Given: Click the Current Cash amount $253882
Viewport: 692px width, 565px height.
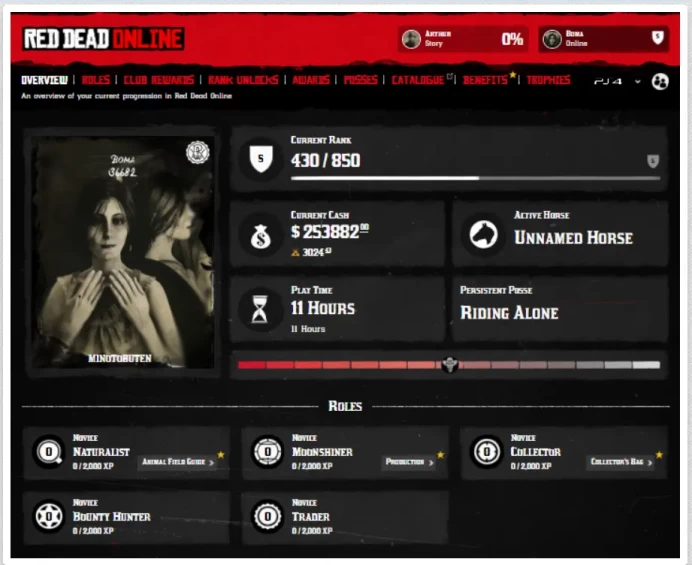Looking at the screenshot, I should [x=330, y=231].
